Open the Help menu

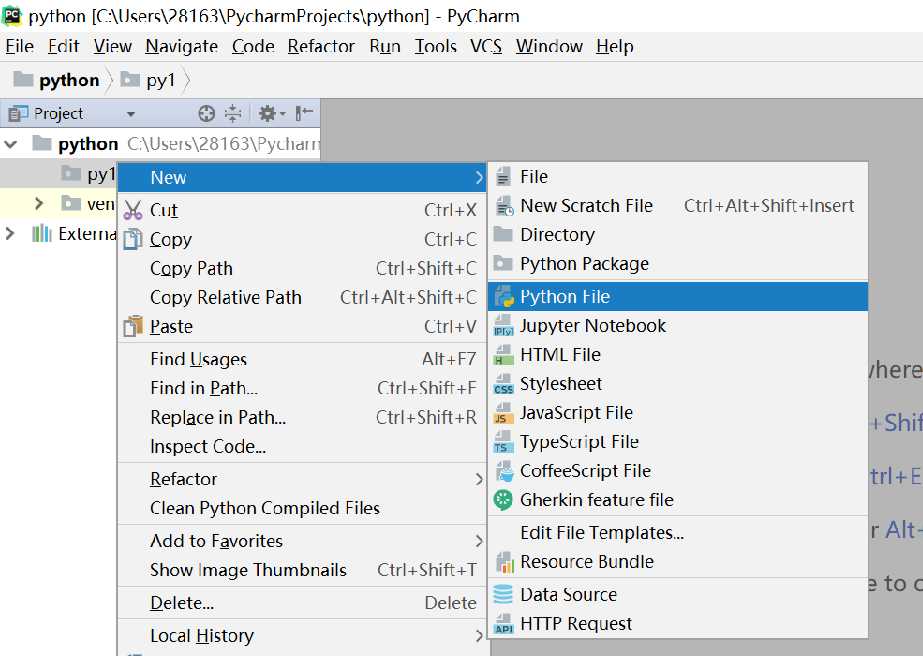click(615, 46)
